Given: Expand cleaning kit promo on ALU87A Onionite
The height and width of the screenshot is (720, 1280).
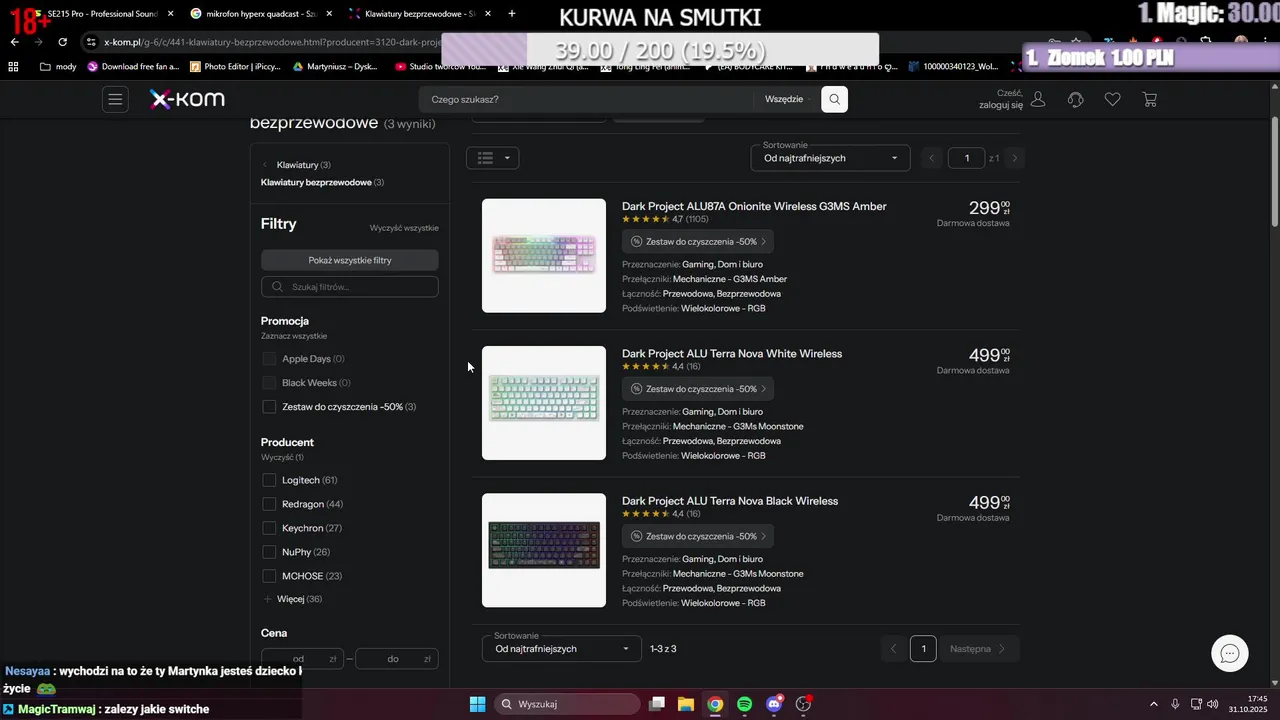Looking at the screenshot, I should tap(698, 242).
